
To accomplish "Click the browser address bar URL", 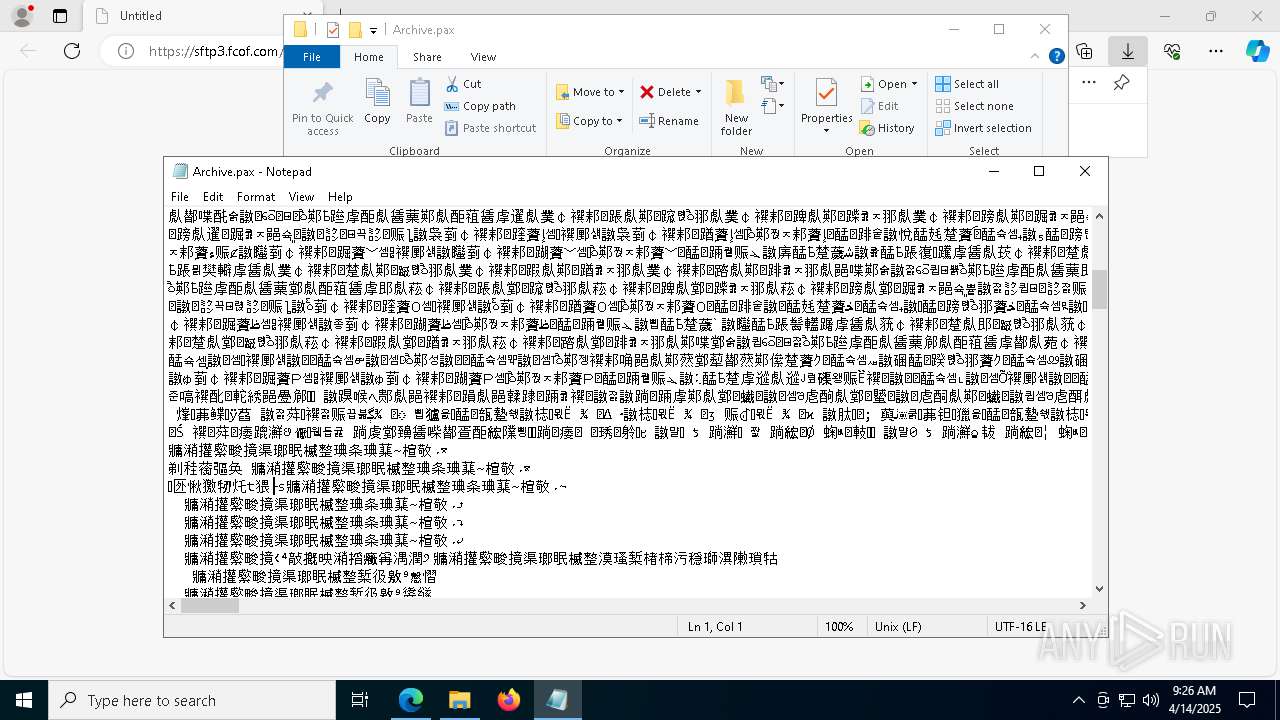I will click(x=214, y=51).
